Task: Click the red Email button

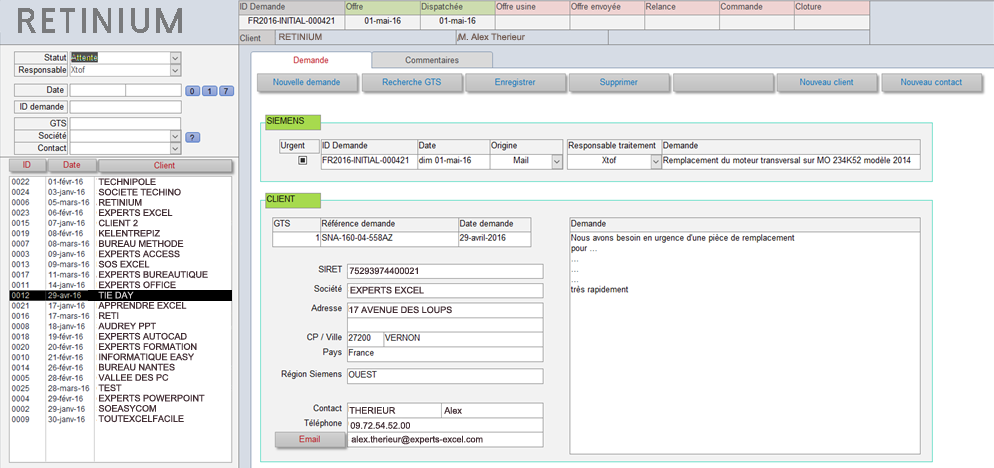Action: [x=311, y=439]
